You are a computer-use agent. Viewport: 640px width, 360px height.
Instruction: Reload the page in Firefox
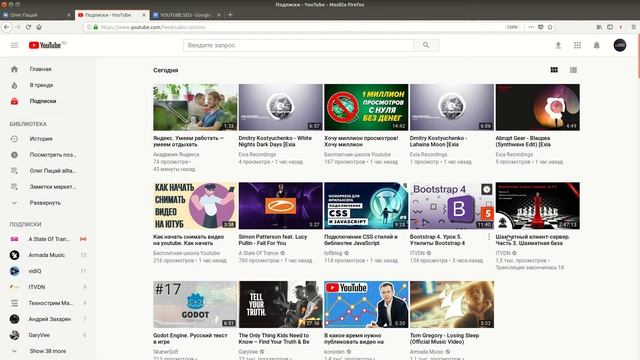point(28,27)
